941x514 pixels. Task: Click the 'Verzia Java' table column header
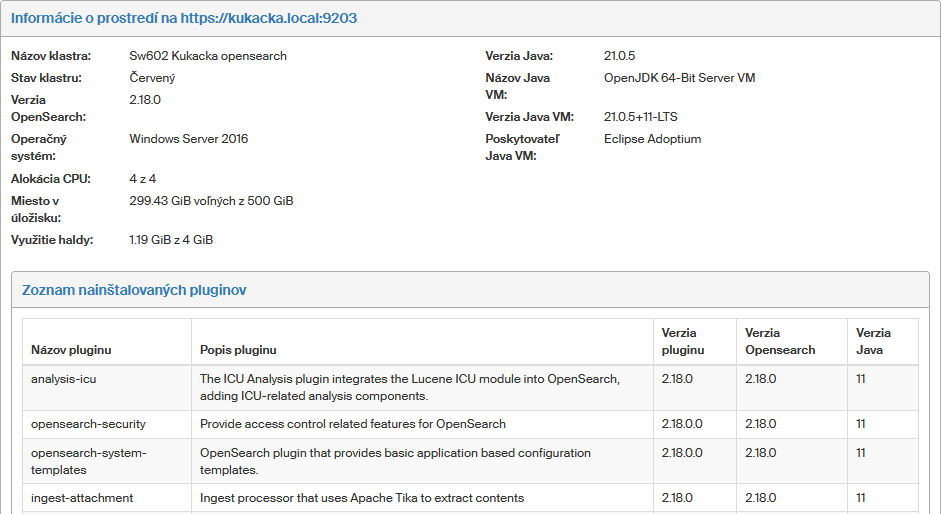click(x=873, y=341)
